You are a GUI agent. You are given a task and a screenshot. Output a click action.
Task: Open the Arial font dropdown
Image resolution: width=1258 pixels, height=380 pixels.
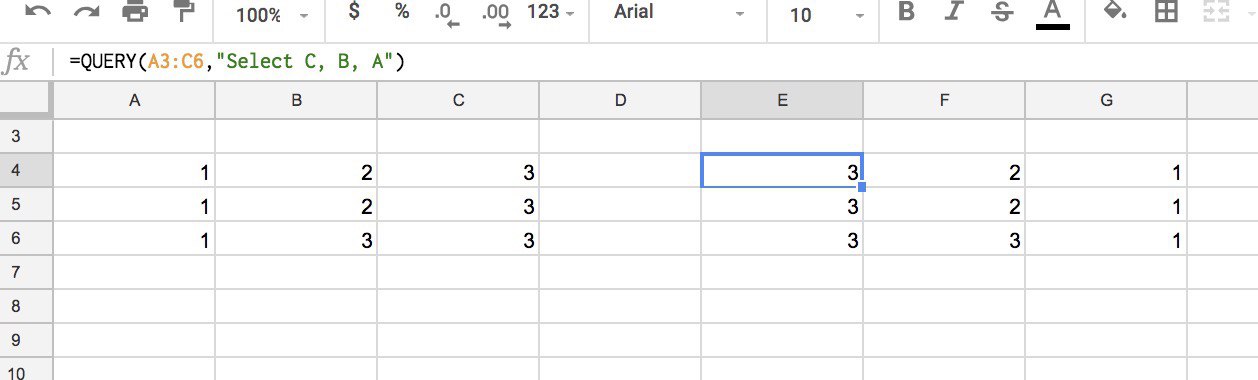click(x=679, y=14)
